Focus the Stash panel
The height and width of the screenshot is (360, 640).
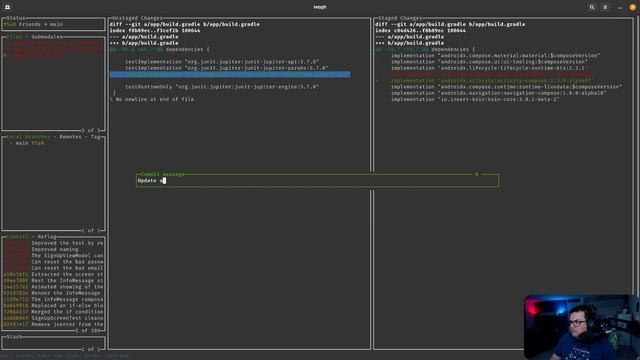(x=53, y=343)
